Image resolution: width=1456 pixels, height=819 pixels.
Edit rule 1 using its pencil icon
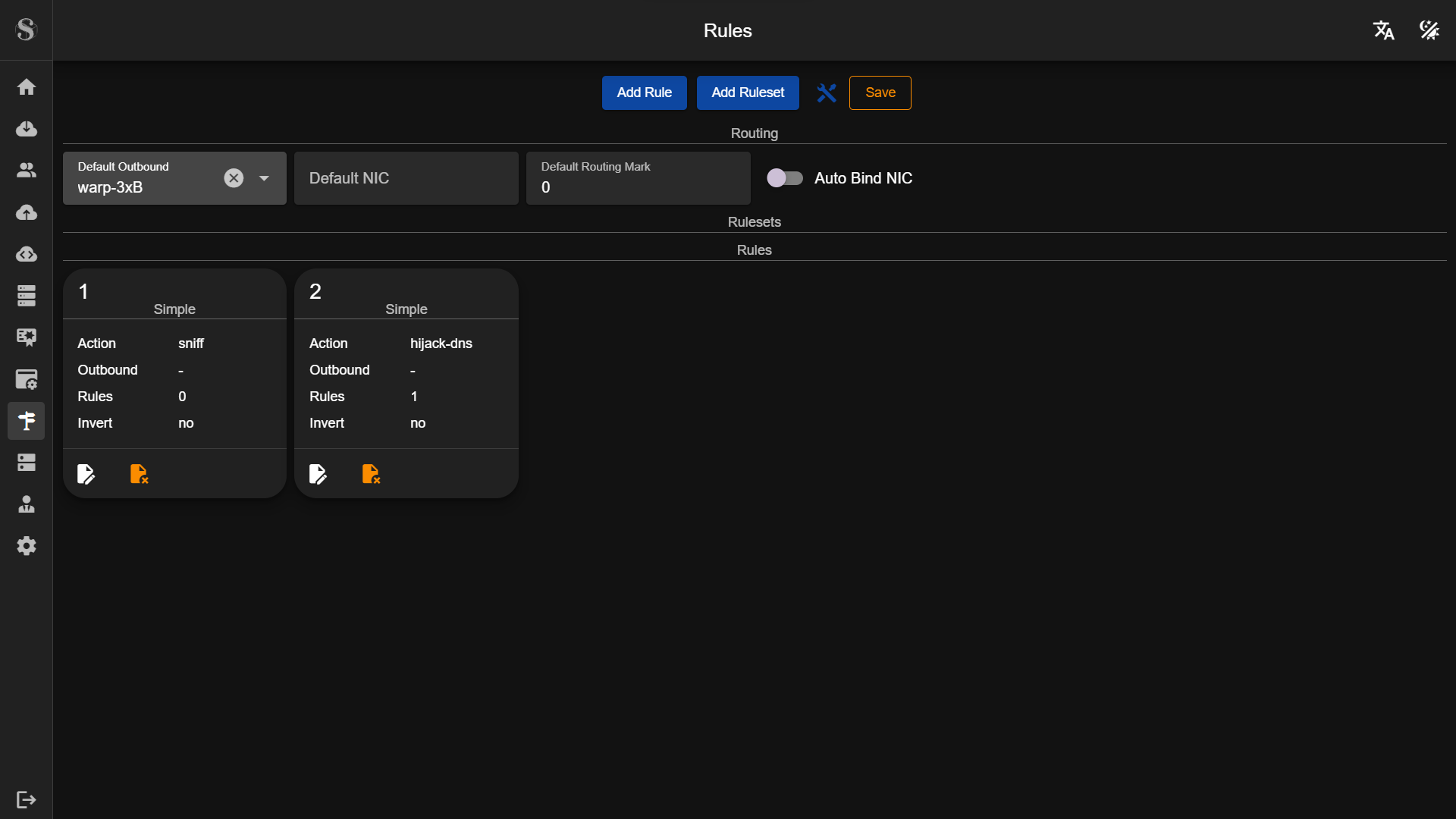coord(86,473)
